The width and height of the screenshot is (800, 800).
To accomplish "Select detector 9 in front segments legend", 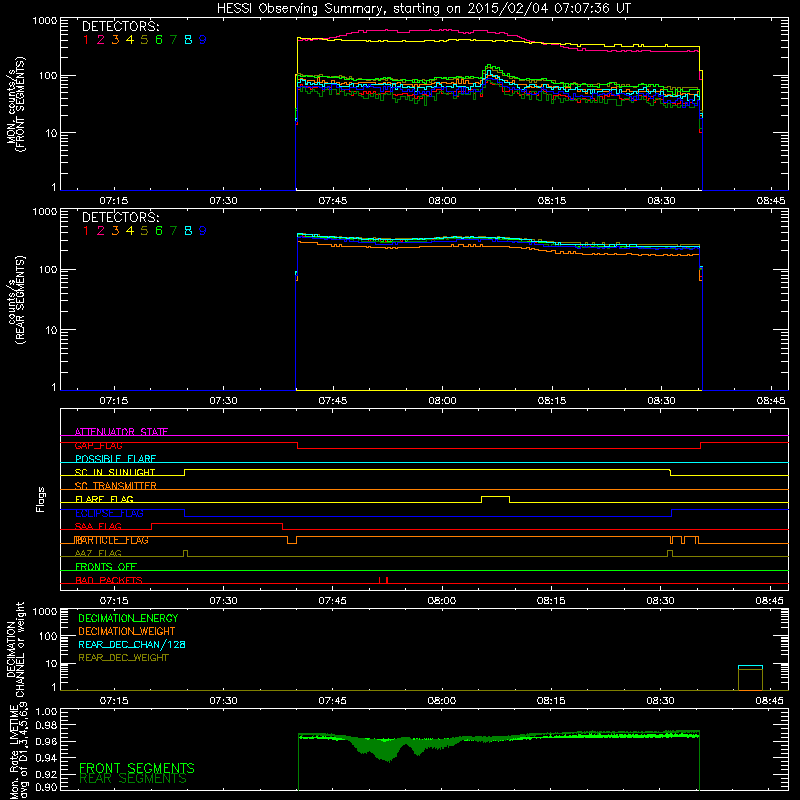I will click(x=203, y=40).
